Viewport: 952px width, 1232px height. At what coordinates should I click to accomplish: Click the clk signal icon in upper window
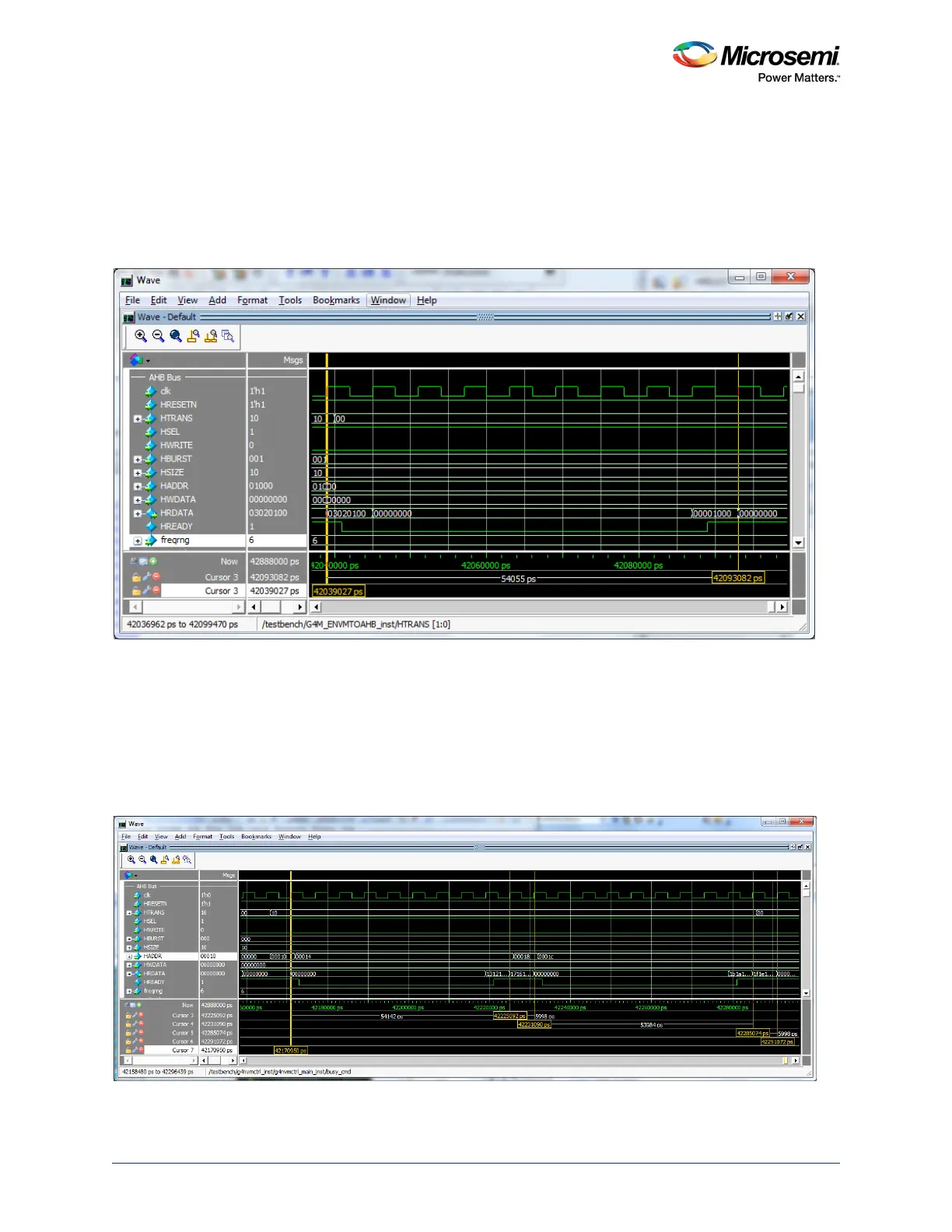pyautogui.click(x=151, y=391)
